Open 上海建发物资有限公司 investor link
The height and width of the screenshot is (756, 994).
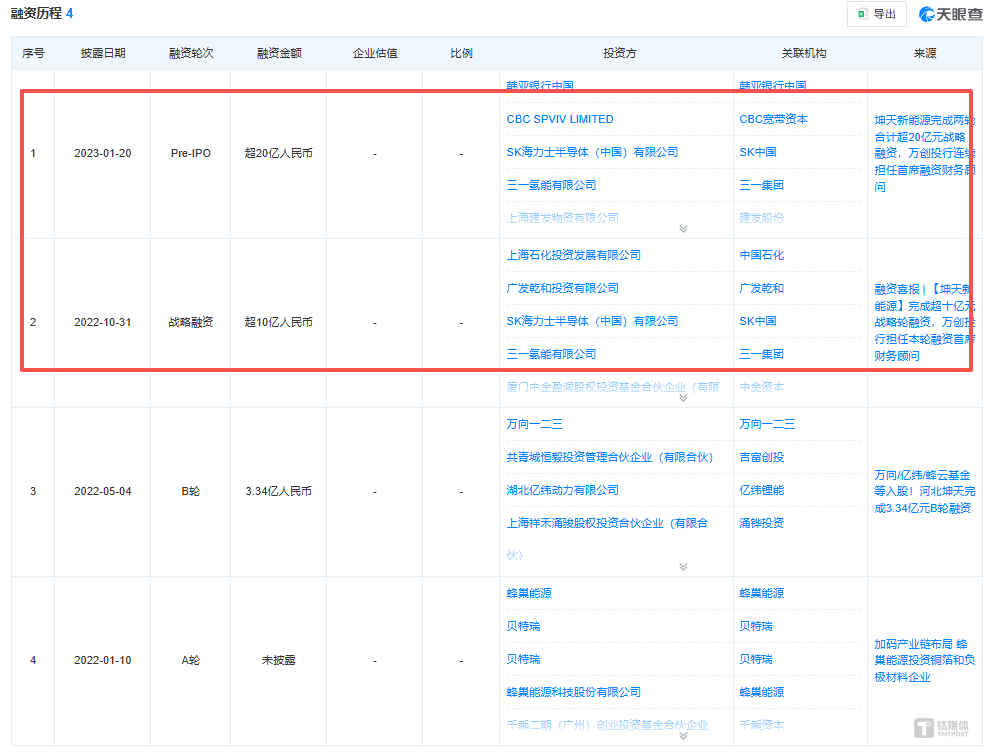tap(562, 218)
